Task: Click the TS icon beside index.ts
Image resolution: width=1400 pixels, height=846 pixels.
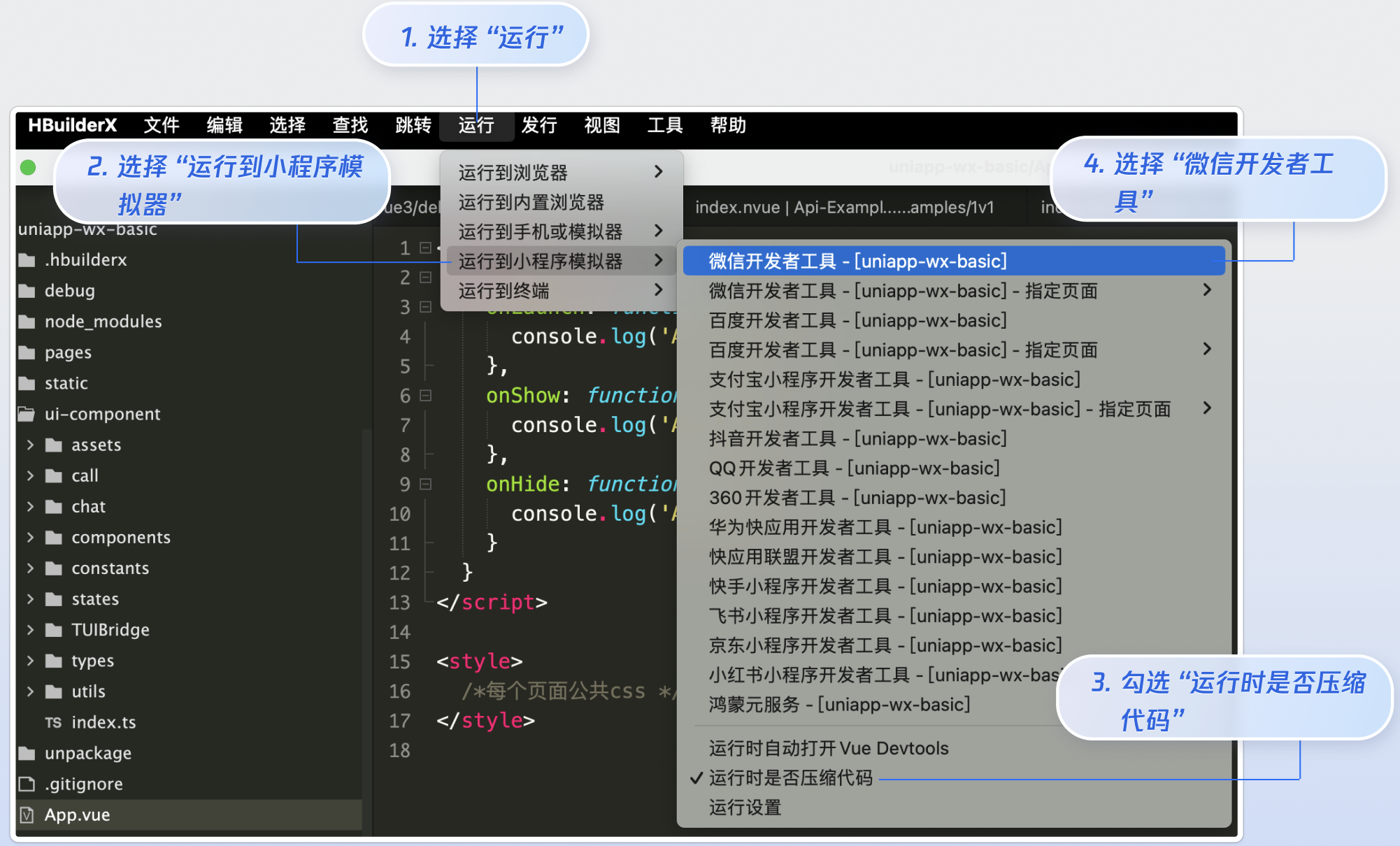Action: [53, 722]
